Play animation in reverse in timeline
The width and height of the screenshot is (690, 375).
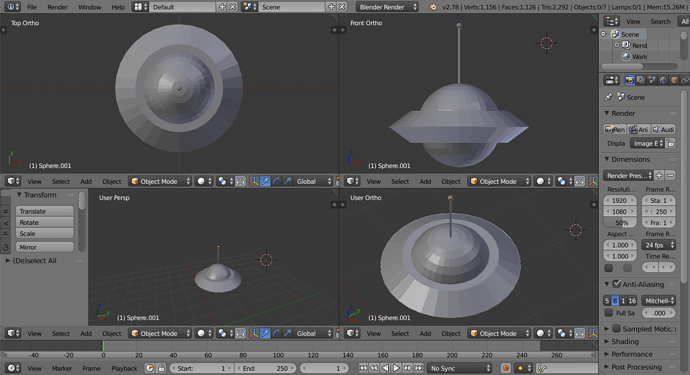(385, 368)
